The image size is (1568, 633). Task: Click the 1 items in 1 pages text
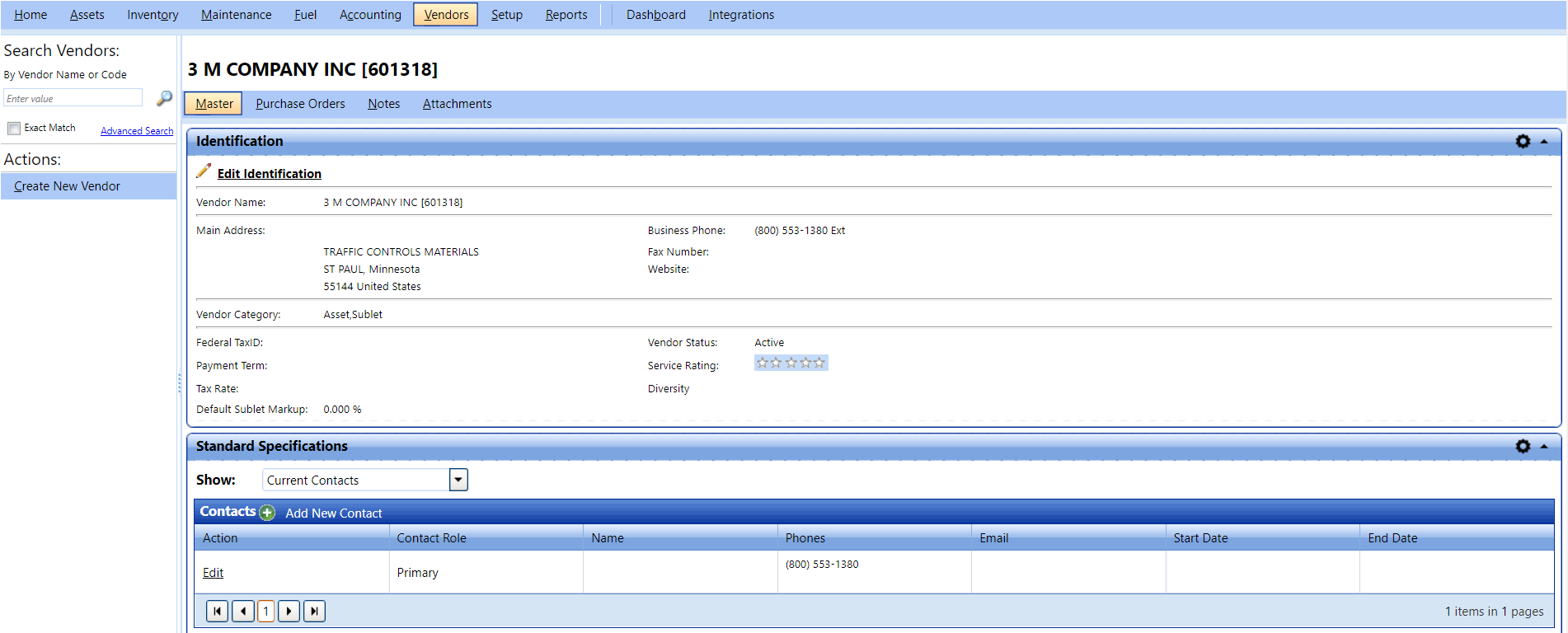point(1494,612)
